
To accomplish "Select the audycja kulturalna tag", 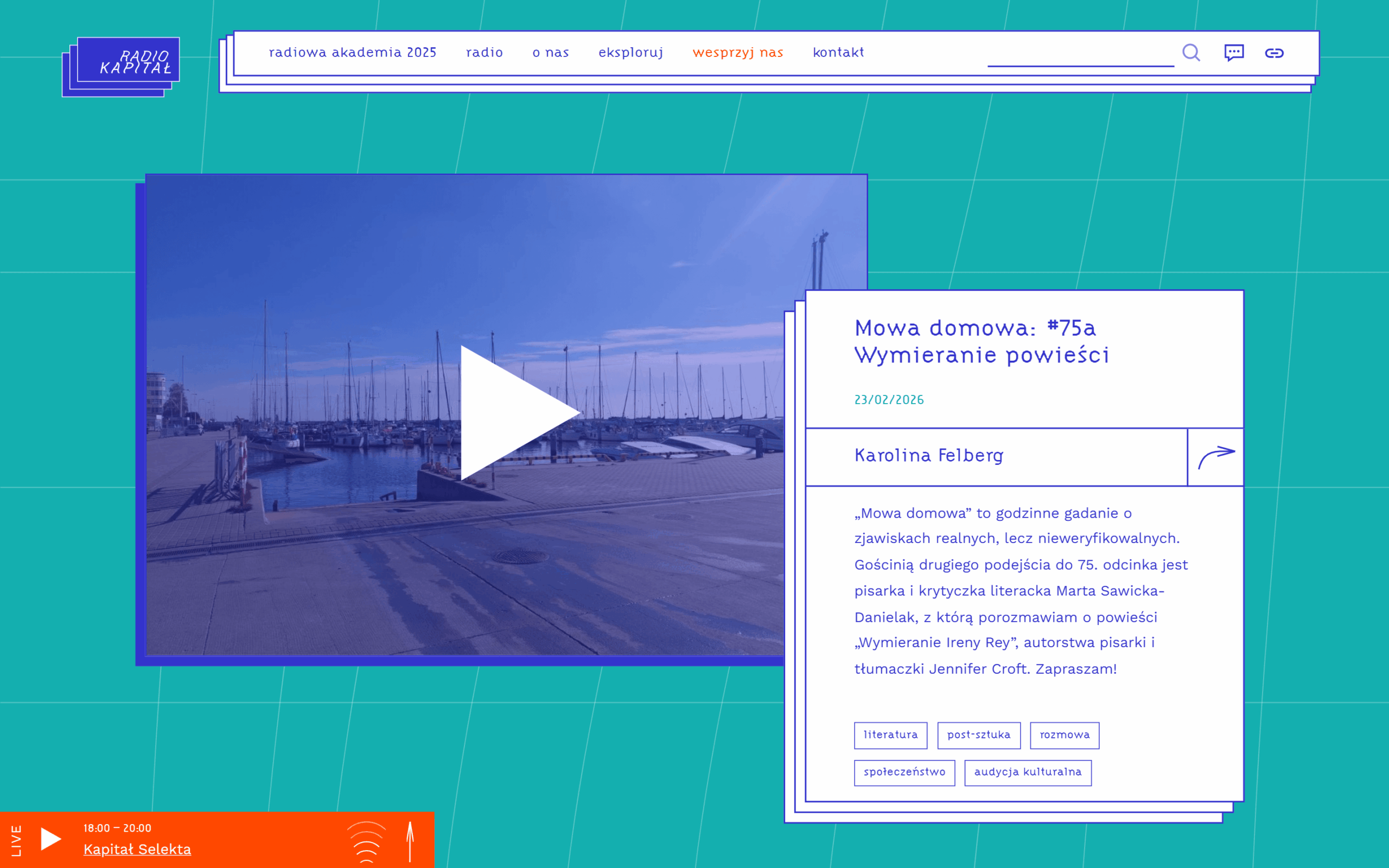I will click(1028, 772).
